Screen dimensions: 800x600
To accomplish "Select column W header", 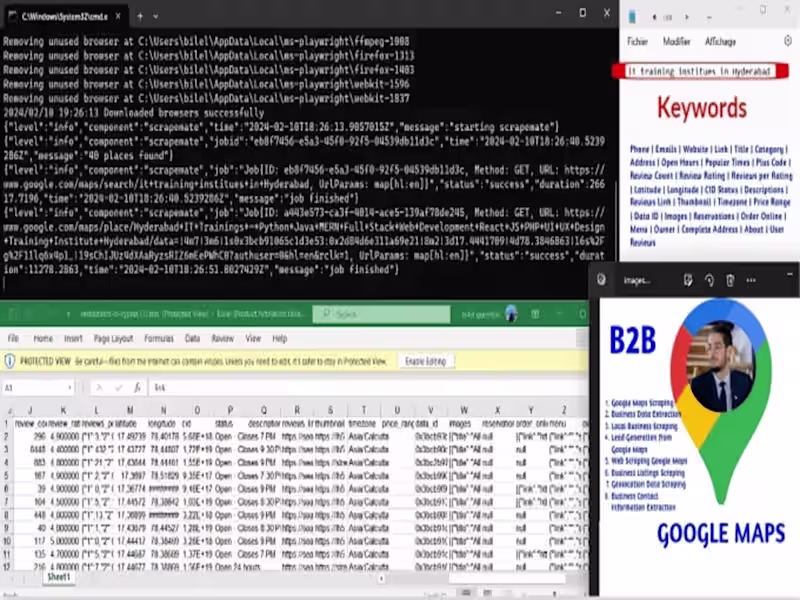I will tap(464, 410).
